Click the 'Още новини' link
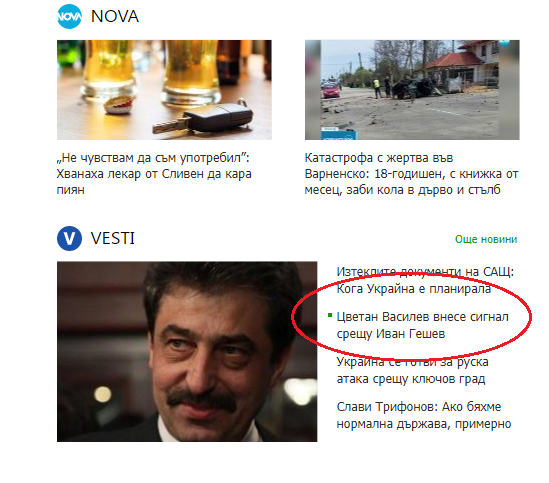The height and width of the screenshot is (483, 549). pyautogui.click(x=486, y=239)
